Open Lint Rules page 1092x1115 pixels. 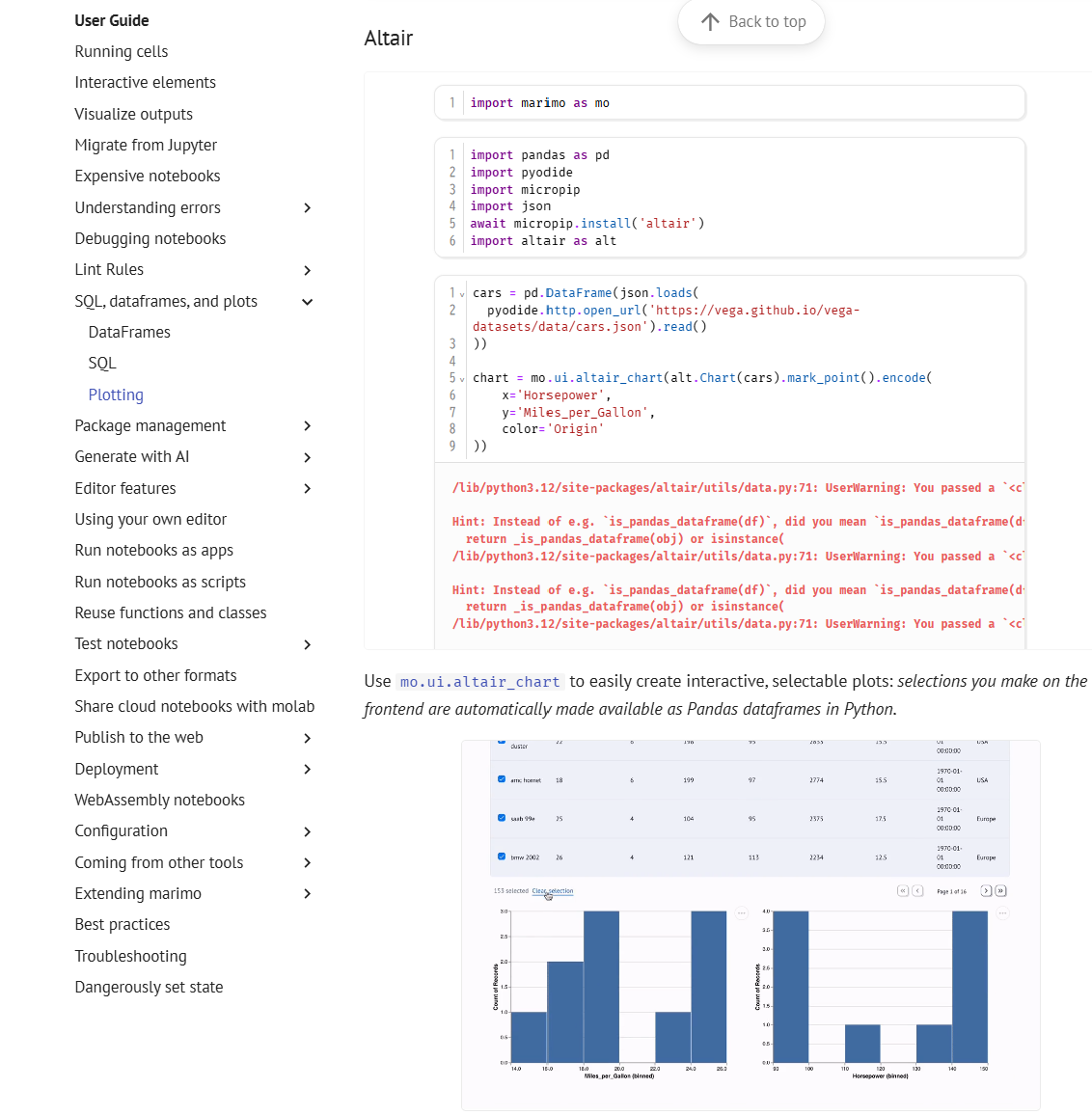(109, 269)
